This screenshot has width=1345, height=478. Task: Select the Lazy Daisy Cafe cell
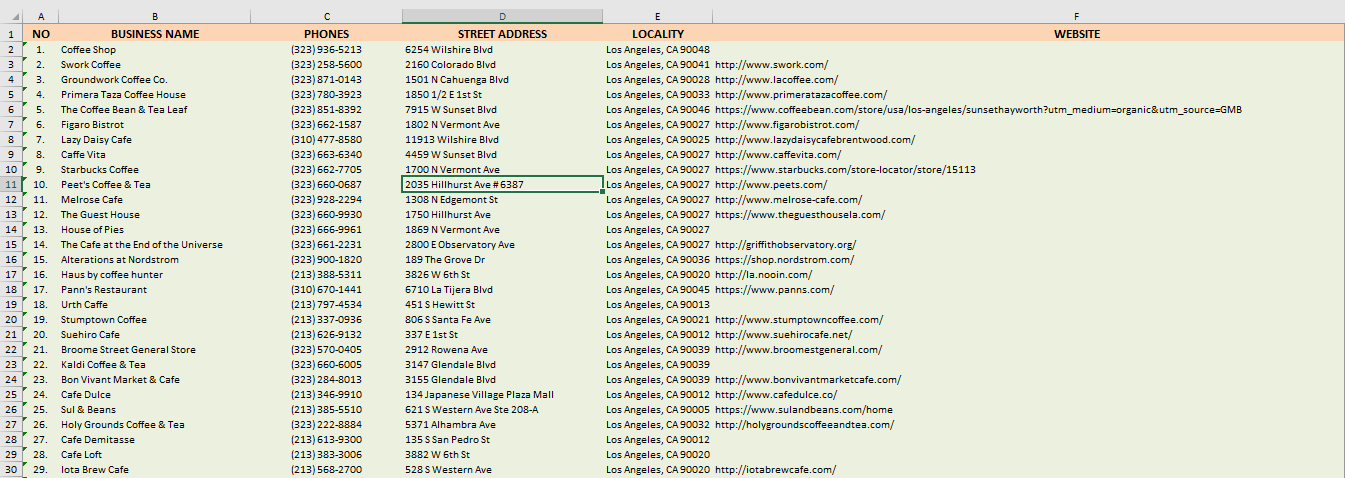tap(155, 139)
